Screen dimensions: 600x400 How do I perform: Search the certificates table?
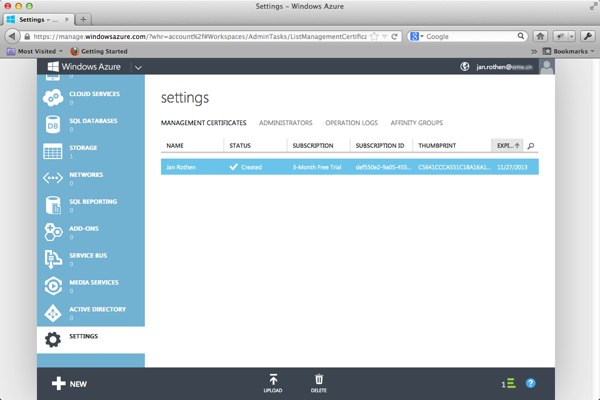pyautogui.click(x=531, y=146)
